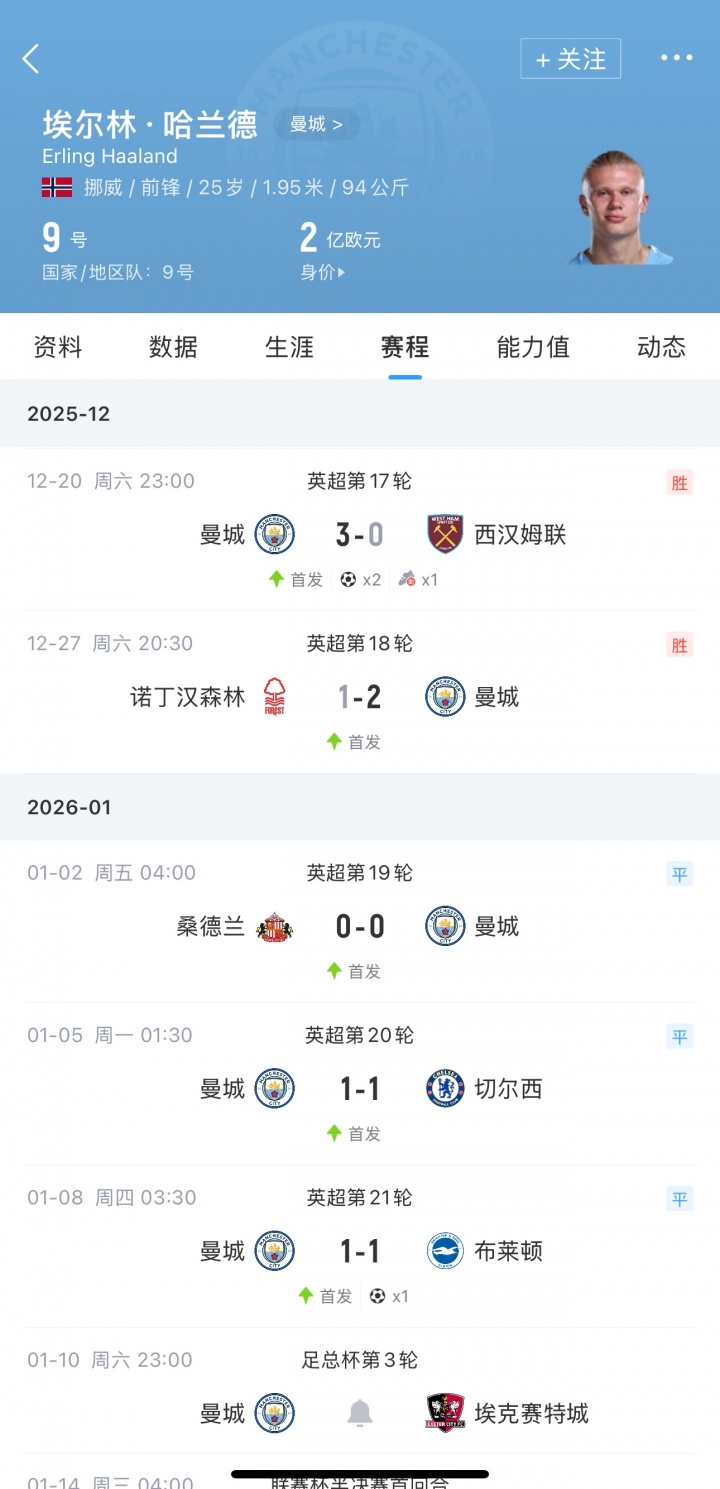Viewport: 720px width, 1489px height.
Task: Expand the 身价 market value details arrow
Action: [x=342, y=272]
